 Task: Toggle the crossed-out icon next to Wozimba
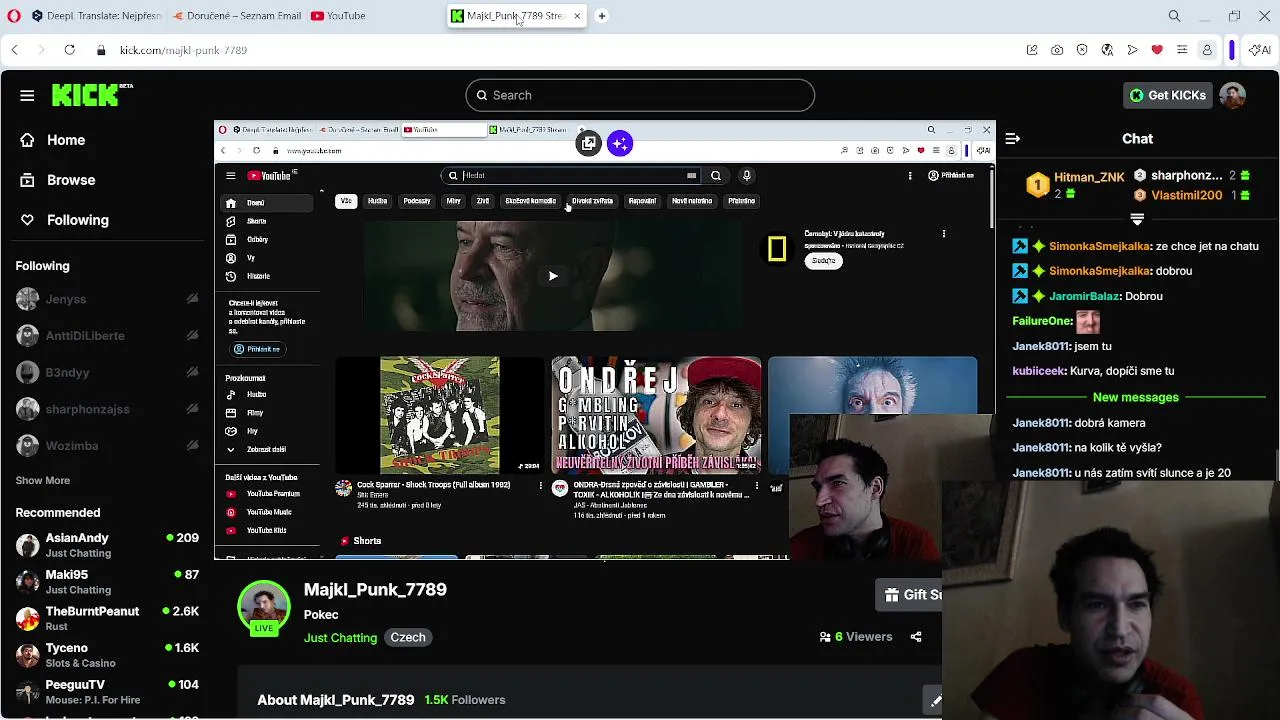(x=192, y=446)
